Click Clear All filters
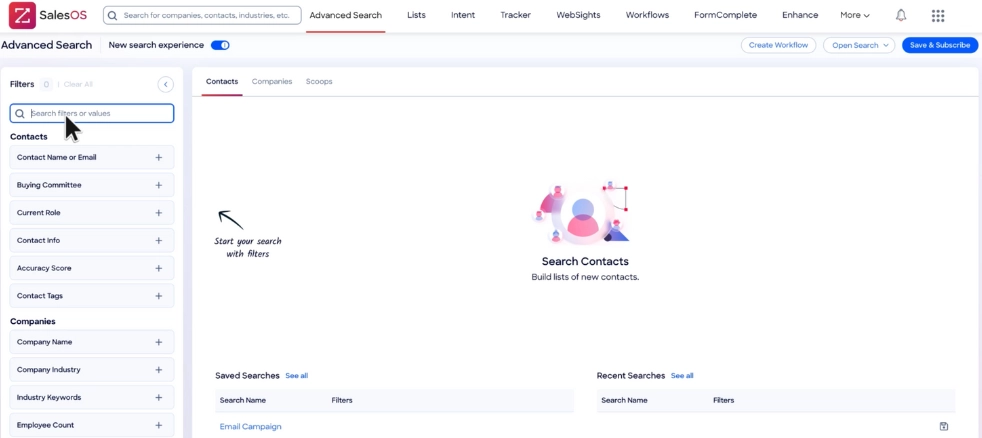 pyautogui.click(x=78, y=85)
